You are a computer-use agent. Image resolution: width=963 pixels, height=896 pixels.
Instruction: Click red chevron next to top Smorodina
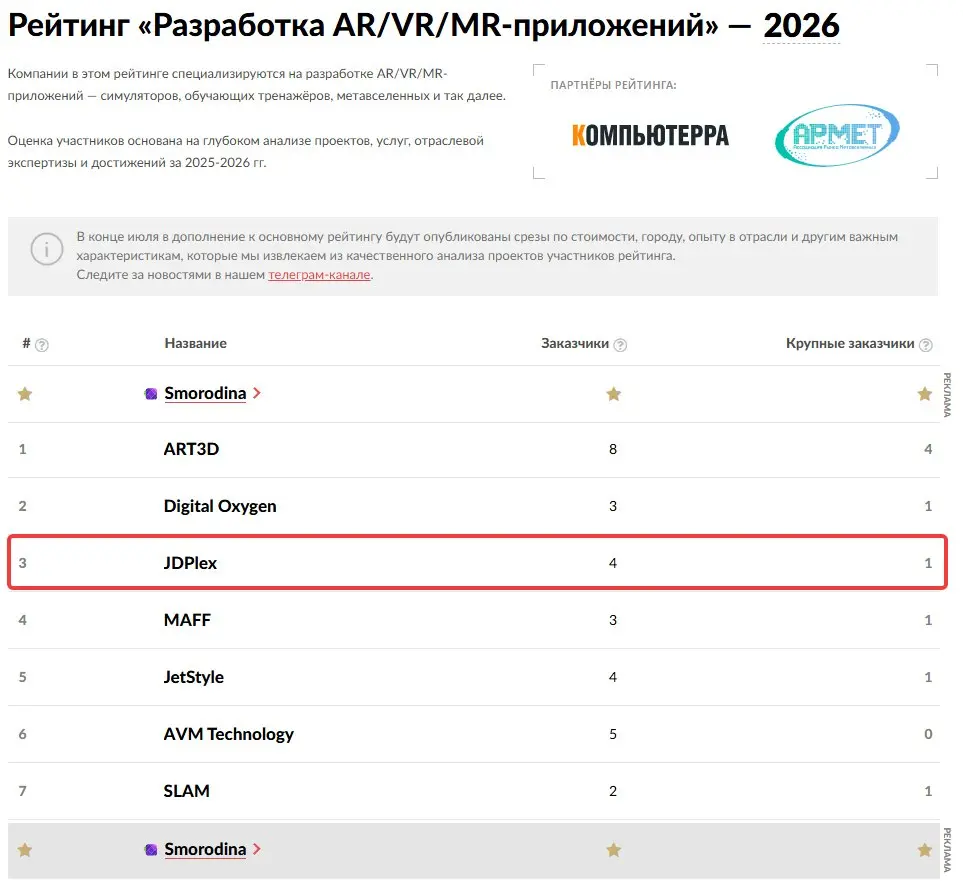257,393
